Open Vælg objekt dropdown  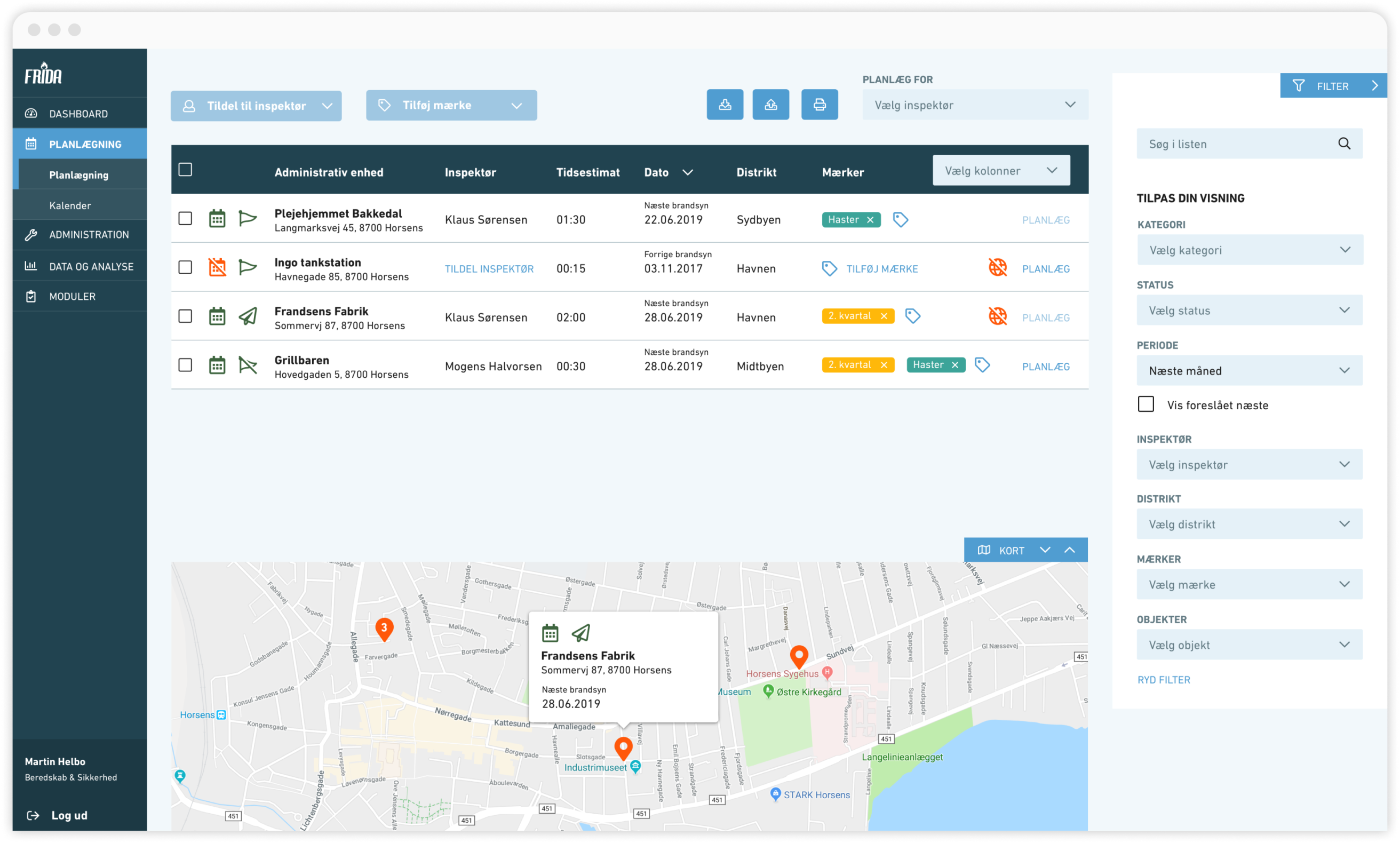tap(1250, 644)
